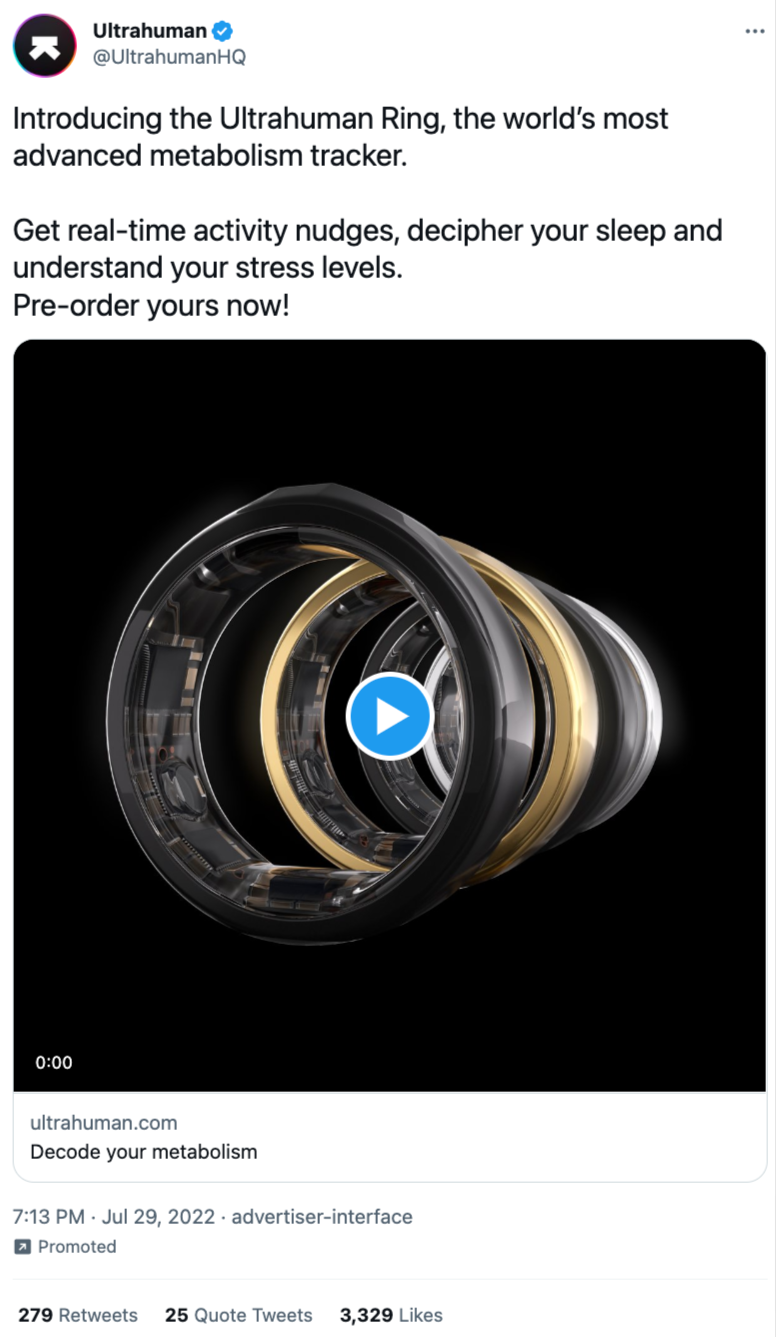This screenshot has width=776, height=1337.
Task: Click the advertiser-interface source label
Action: point(323,1217)
